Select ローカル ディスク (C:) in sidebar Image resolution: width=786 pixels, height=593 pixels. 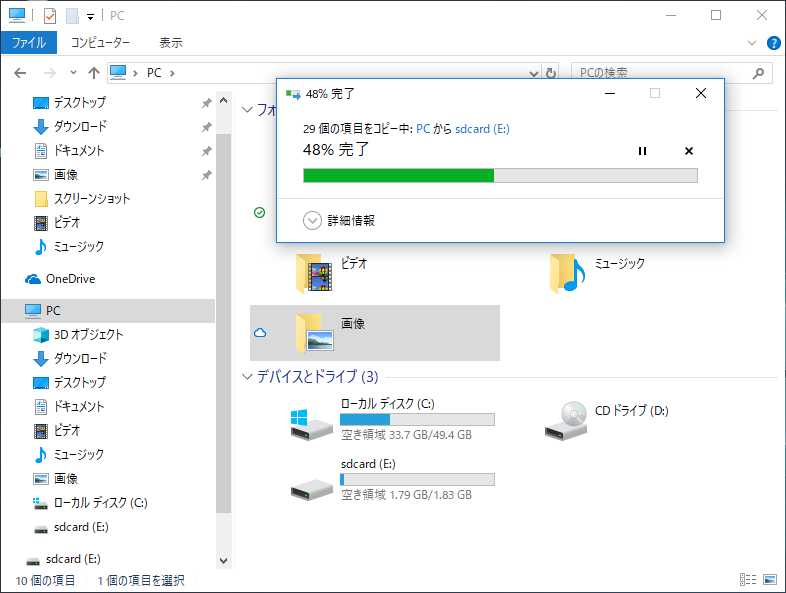click(x=100, y=503)
